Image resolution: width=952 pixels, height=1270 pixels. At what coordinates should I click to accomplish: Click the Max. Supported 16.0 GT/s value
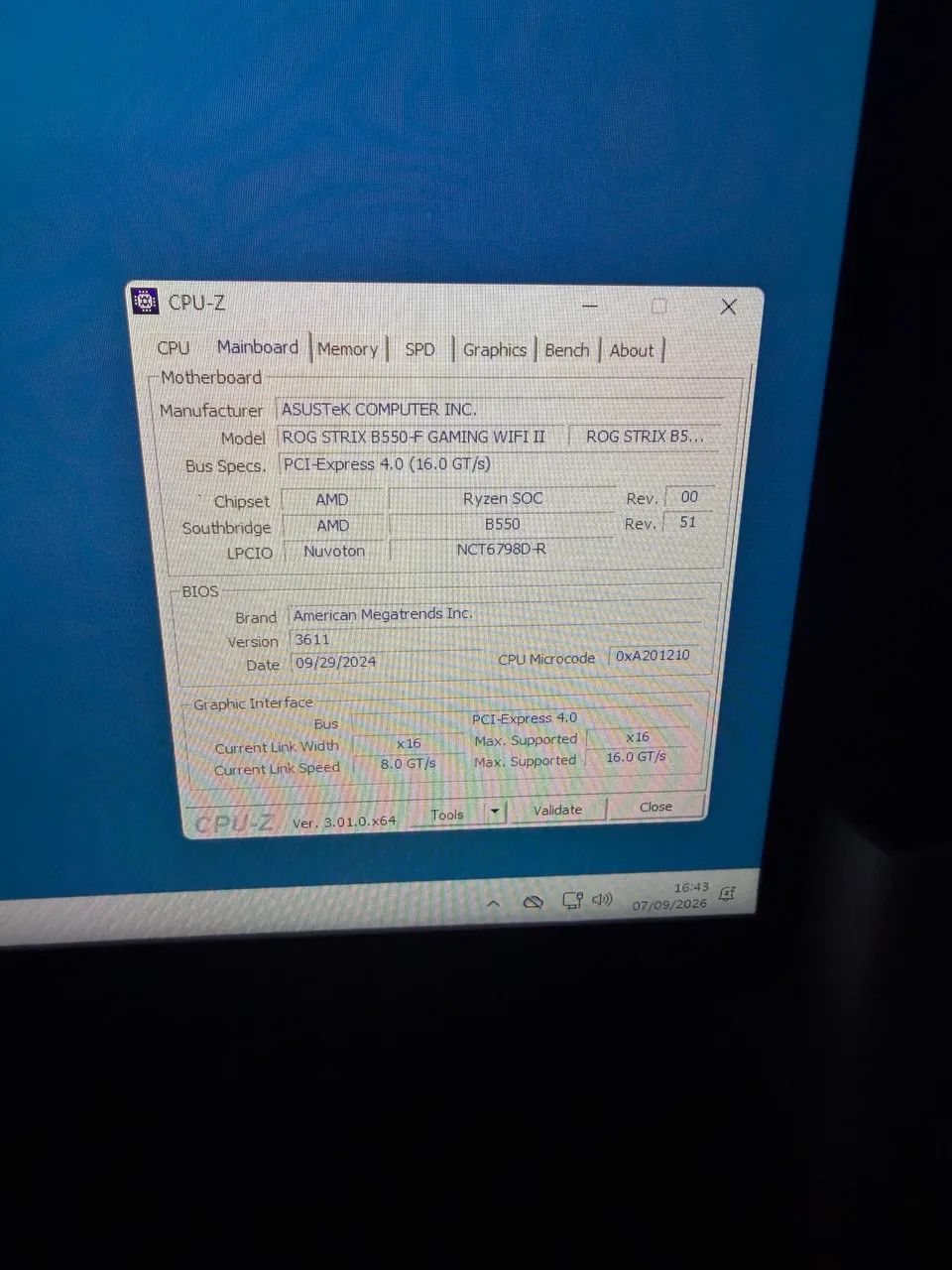[x=636, y=757]
